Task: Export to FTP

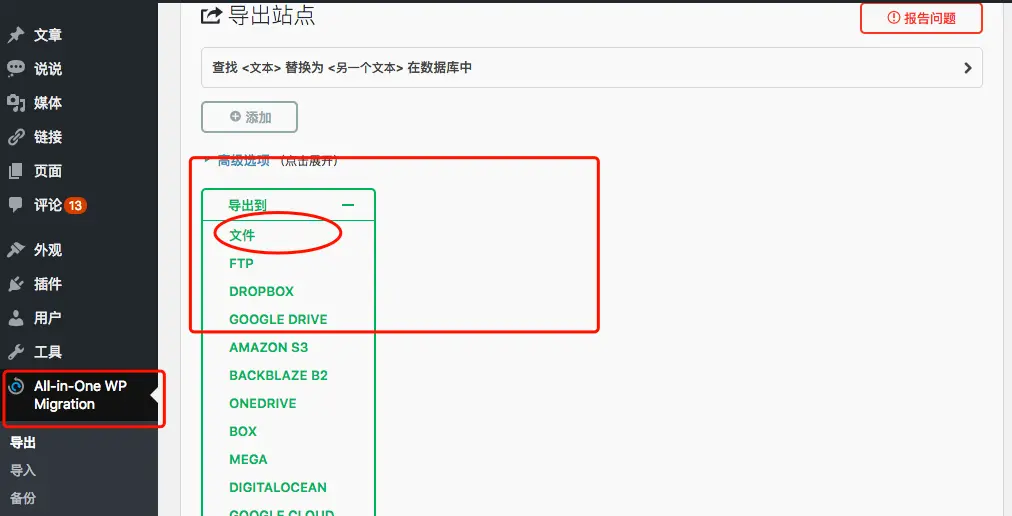Action: [241, 263]
